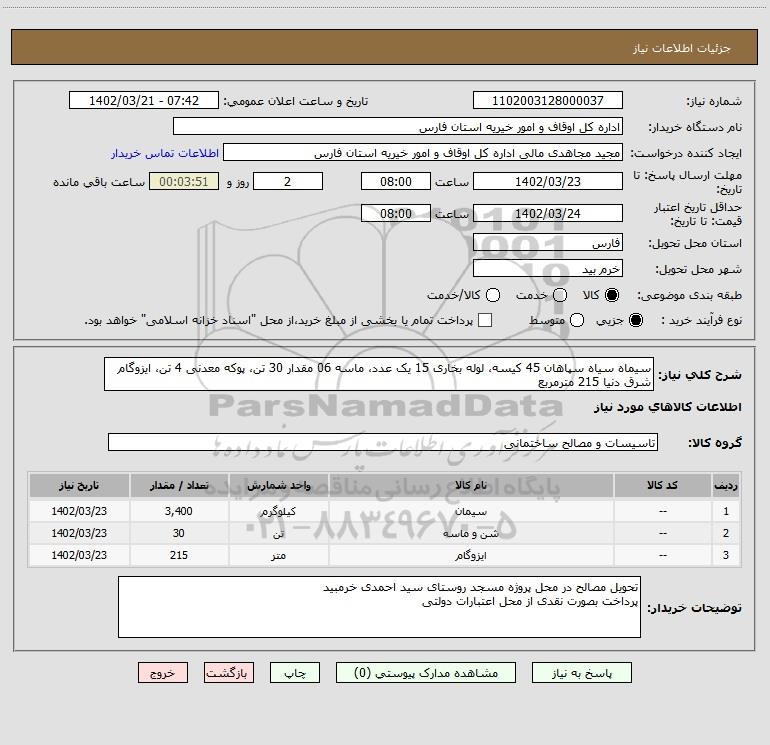
Task: Open buyer contact info link اطلاعات تماس خریدار
Action: pos(165,153)
